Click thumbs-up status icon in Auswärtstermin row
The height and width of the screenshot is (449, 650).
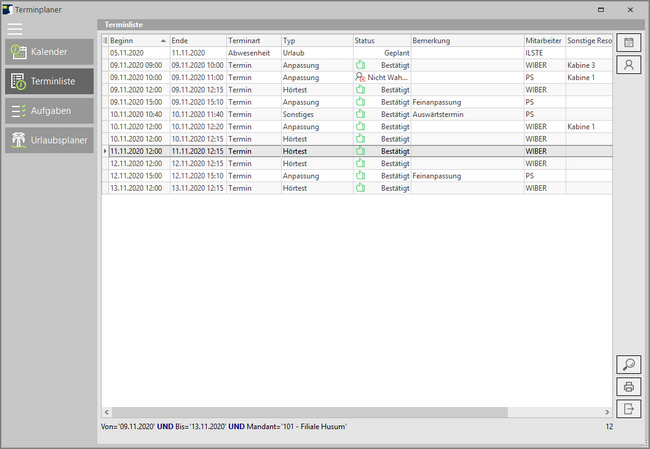[360, 114]
